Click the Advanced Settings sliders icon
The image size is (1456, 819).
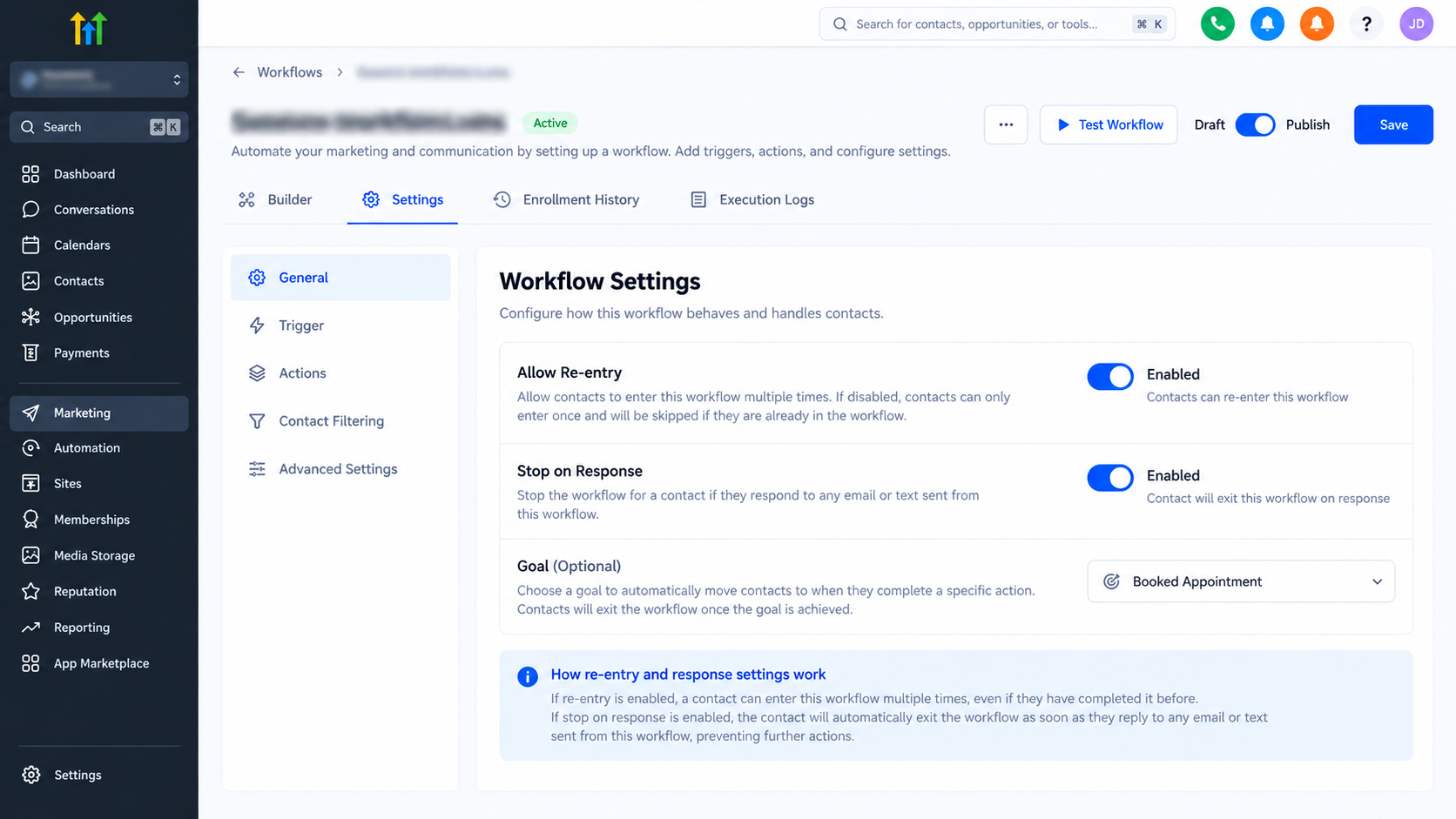257,469
